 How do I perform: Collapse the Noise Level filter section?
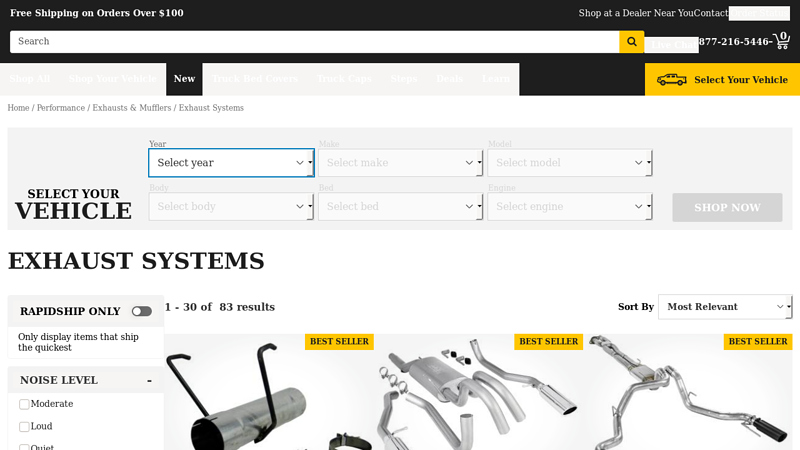click(x=149, y=381)
